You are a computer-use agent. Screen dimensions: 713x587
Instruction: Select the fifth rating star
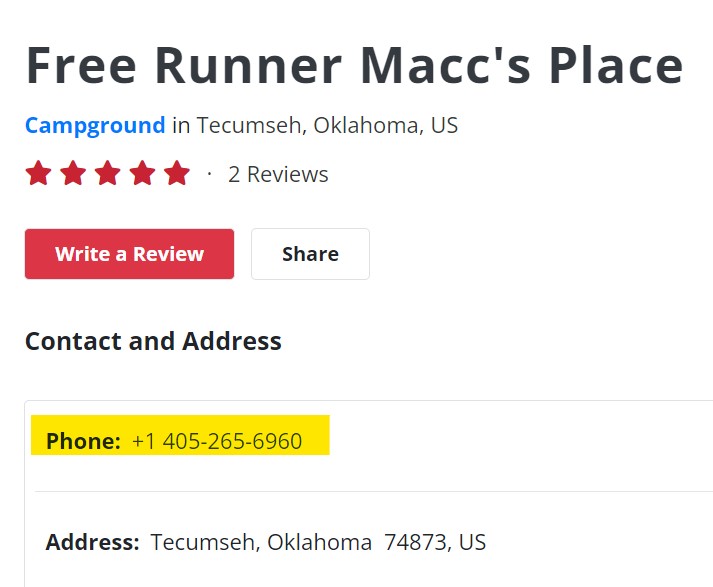(177, 174)
